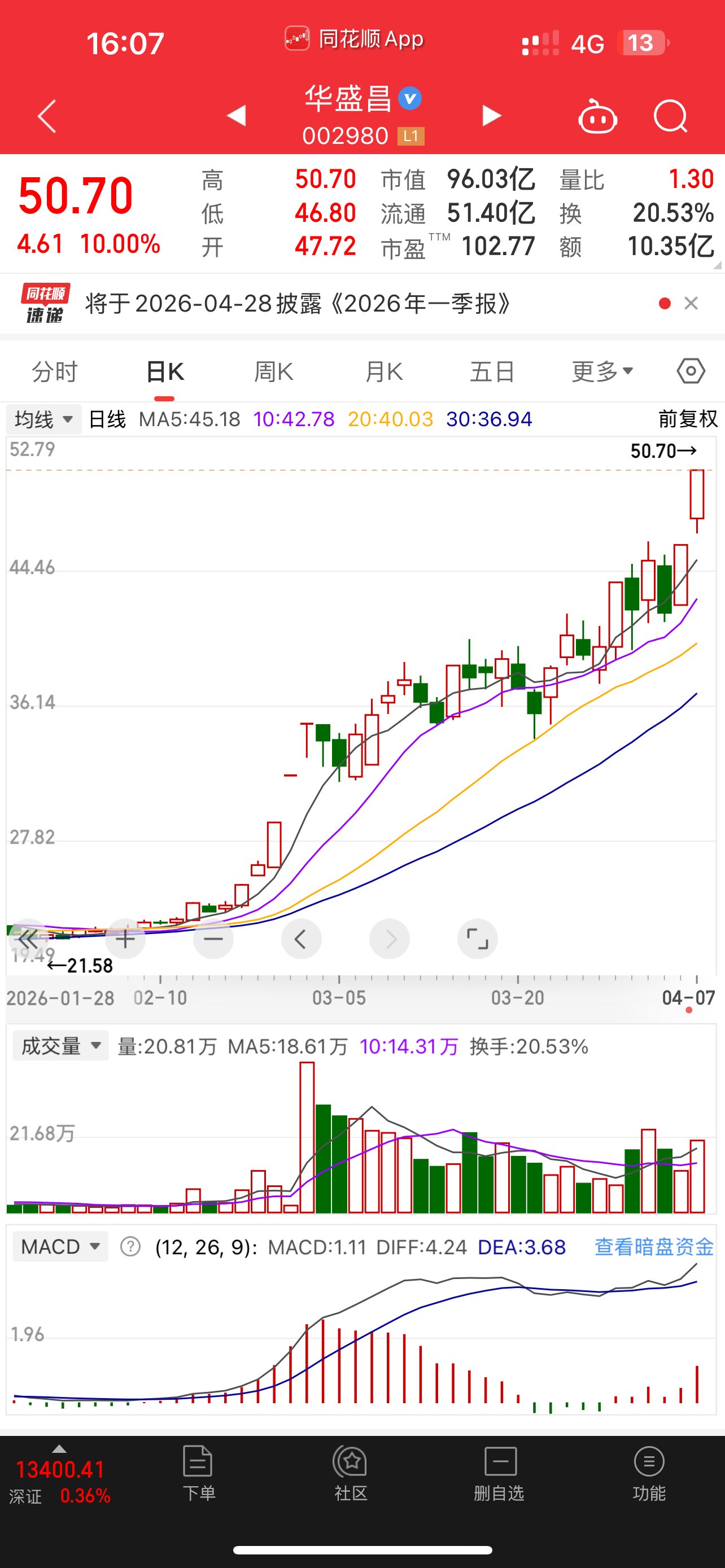The height and width of the screenshot is (1568, 725).
Task: Enter fullscreen chart mode
Action: 477,939
